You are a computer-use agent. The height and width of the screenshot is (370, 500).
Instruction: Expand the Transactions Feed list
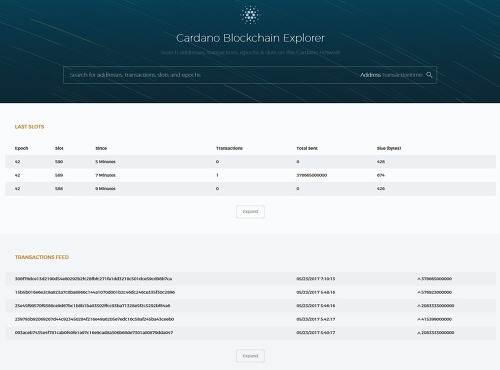pos(250,356)
